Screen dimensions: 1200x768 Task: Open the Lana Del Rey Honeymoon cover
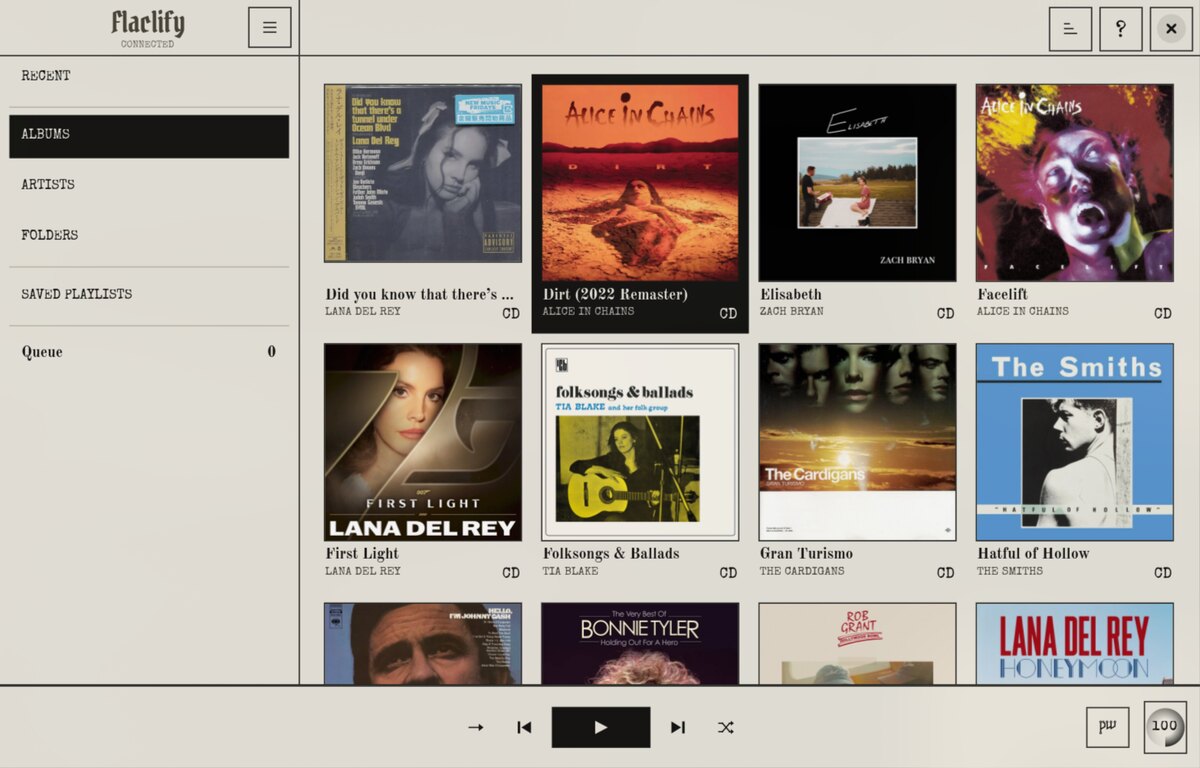(1075, 643)
